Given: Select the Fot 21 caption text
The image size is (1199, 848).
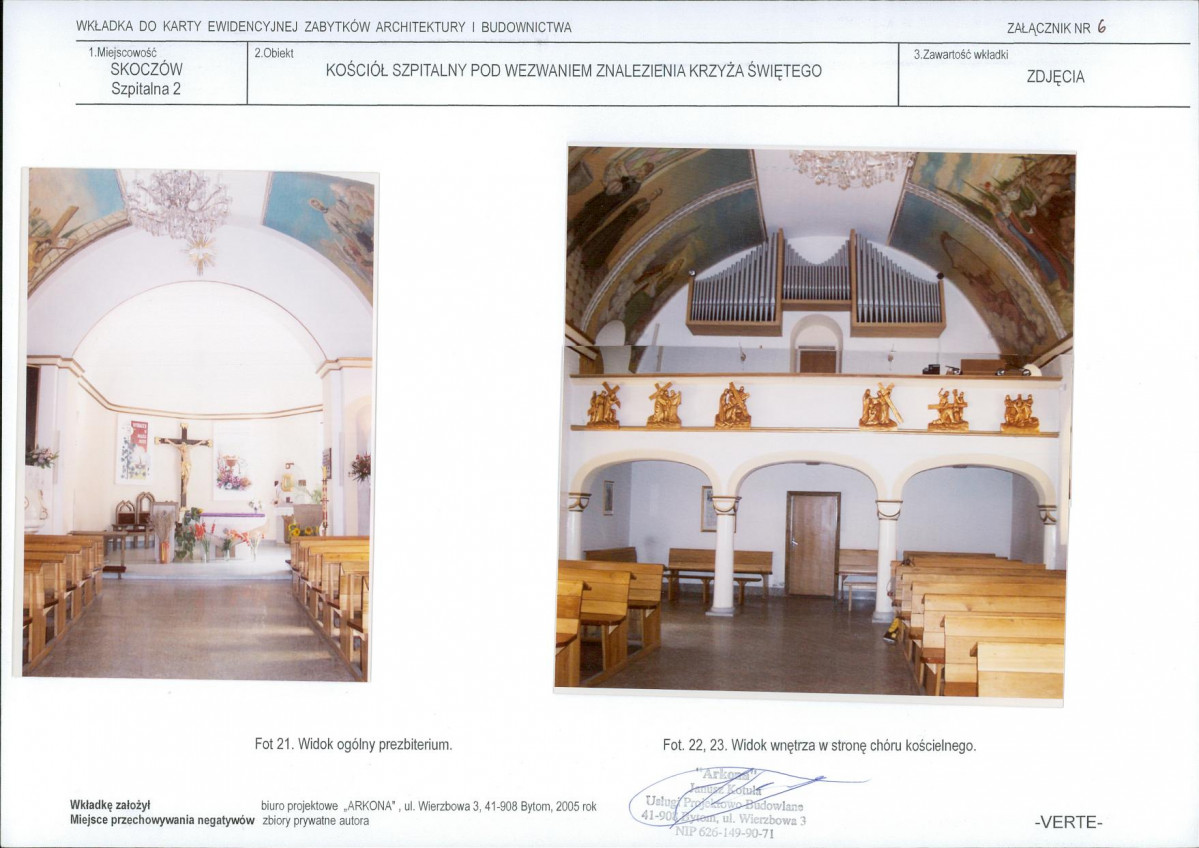Looking at the screenshot, I should 353,744.
